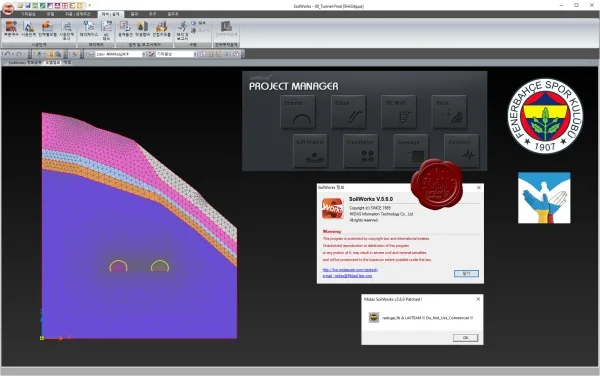Screen dimensions: 600x376
Task: Switch to the SoilWorks info sharing document tab
Action: click(x=24, y=62)
